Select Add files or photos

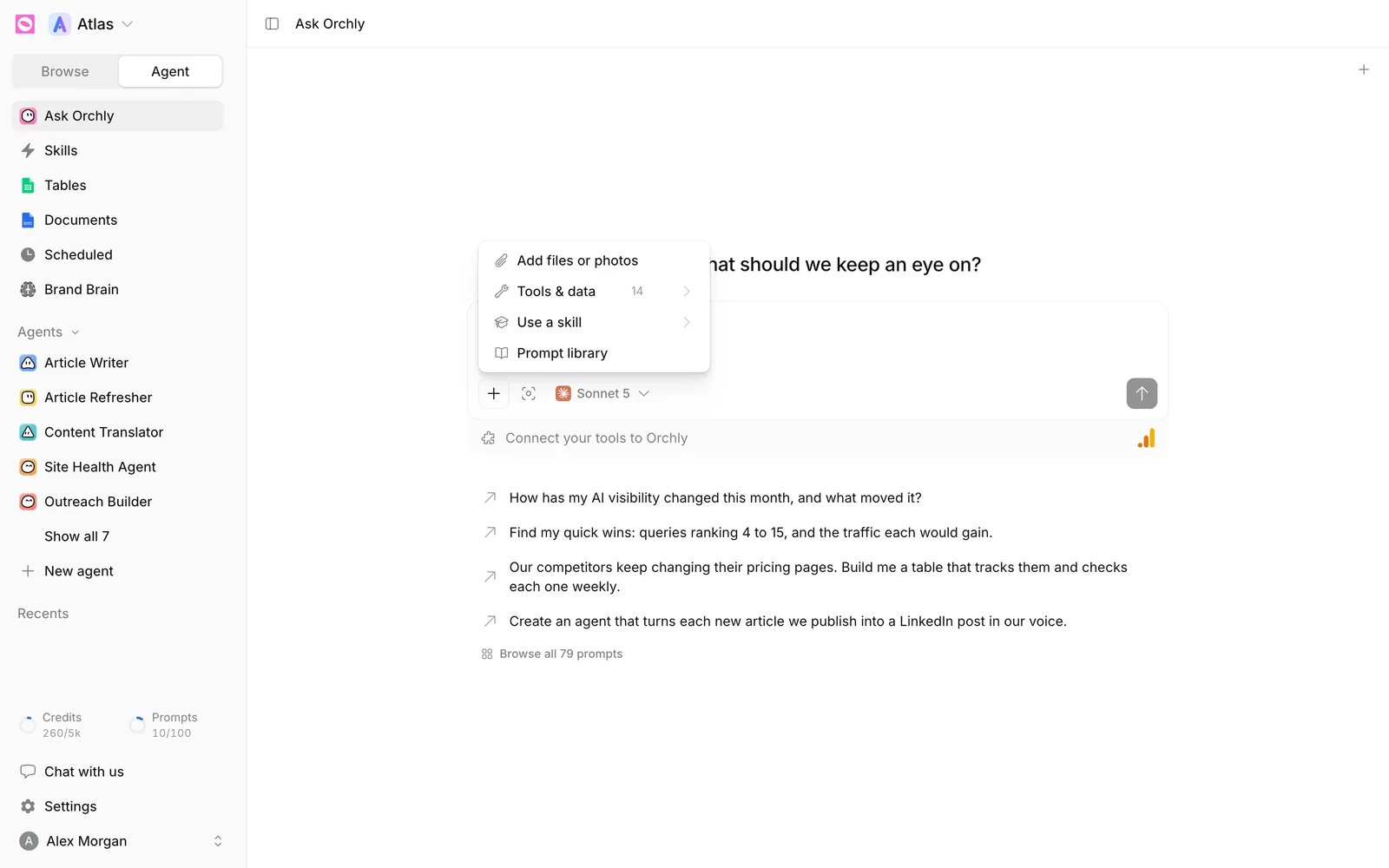(x=594, y=260)
